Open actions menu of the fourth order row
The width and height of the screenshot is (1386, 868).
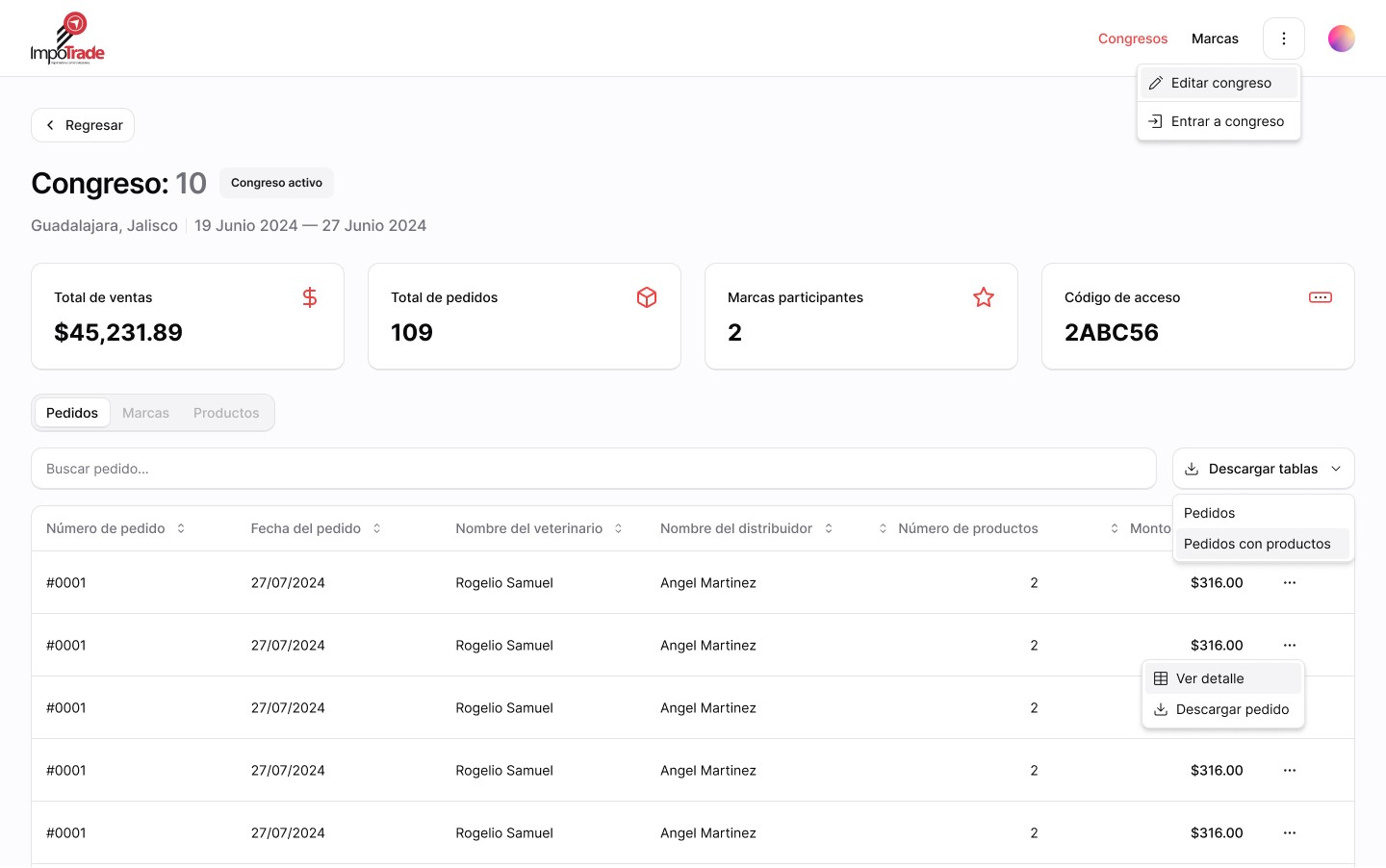click(1289, 770)
